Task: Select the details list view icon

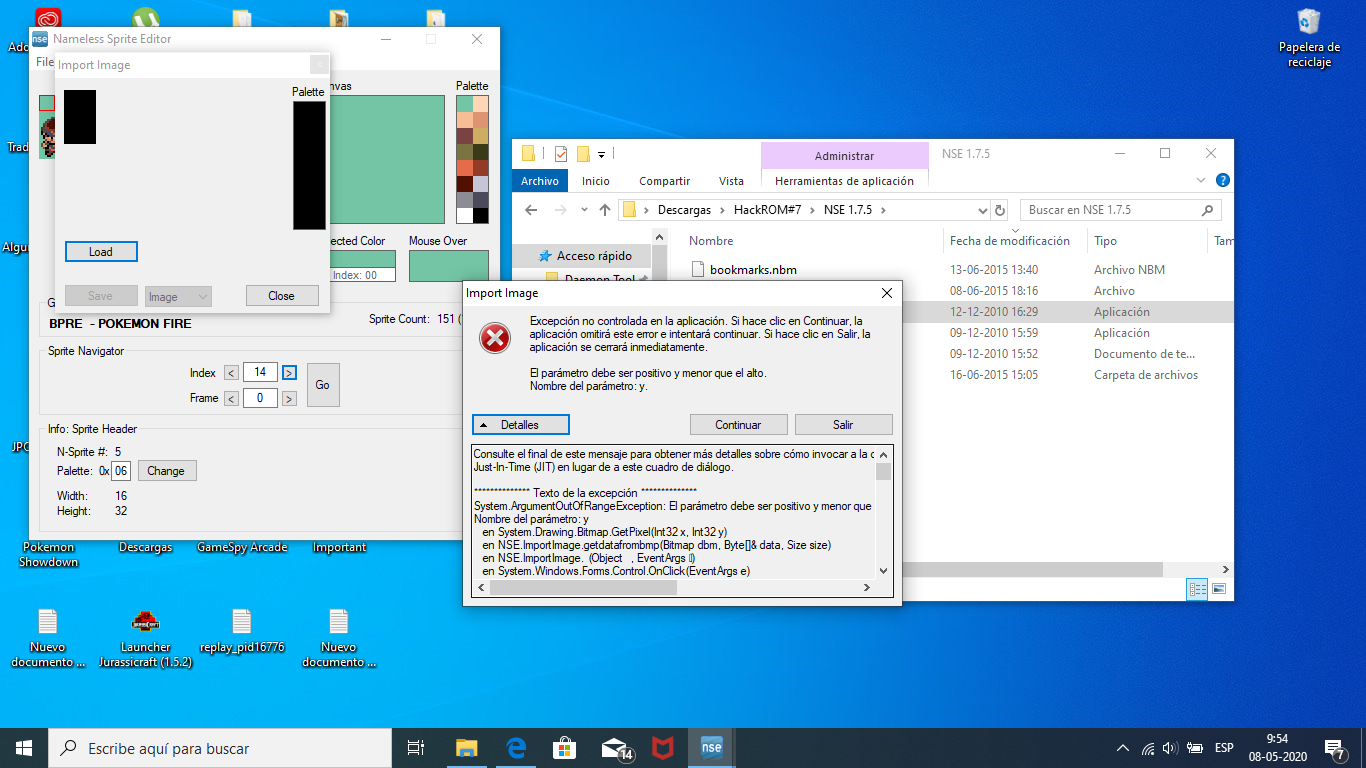Action: pos(1198,589)
